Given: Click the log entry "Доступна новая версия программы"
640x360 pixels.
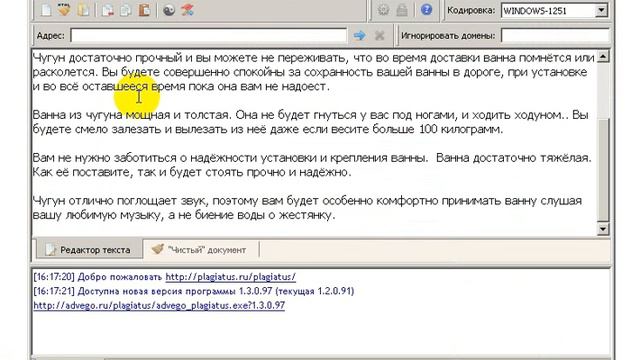Looking at the screenshot, I should (194, 291).
